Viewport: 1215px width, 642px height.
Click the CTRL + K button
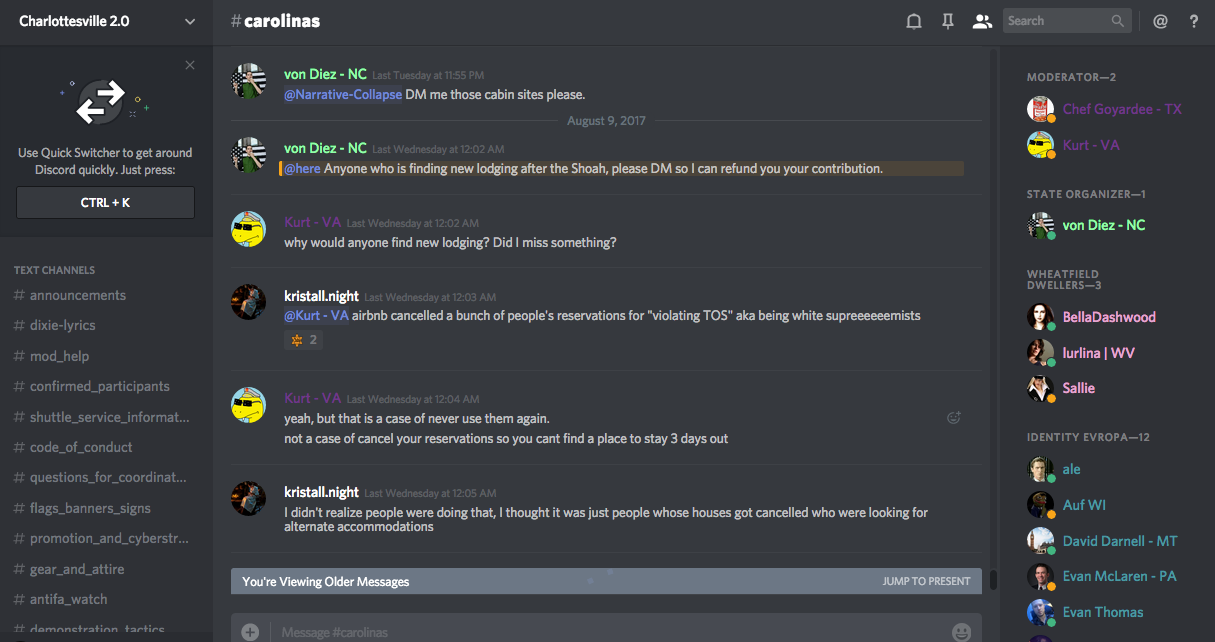[105, 203]
